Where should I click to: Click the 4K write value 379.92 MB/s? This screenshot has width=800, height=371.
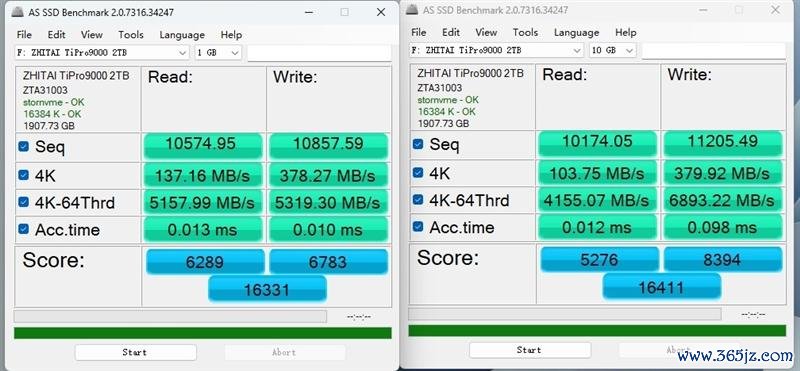(x=723, y=173)
